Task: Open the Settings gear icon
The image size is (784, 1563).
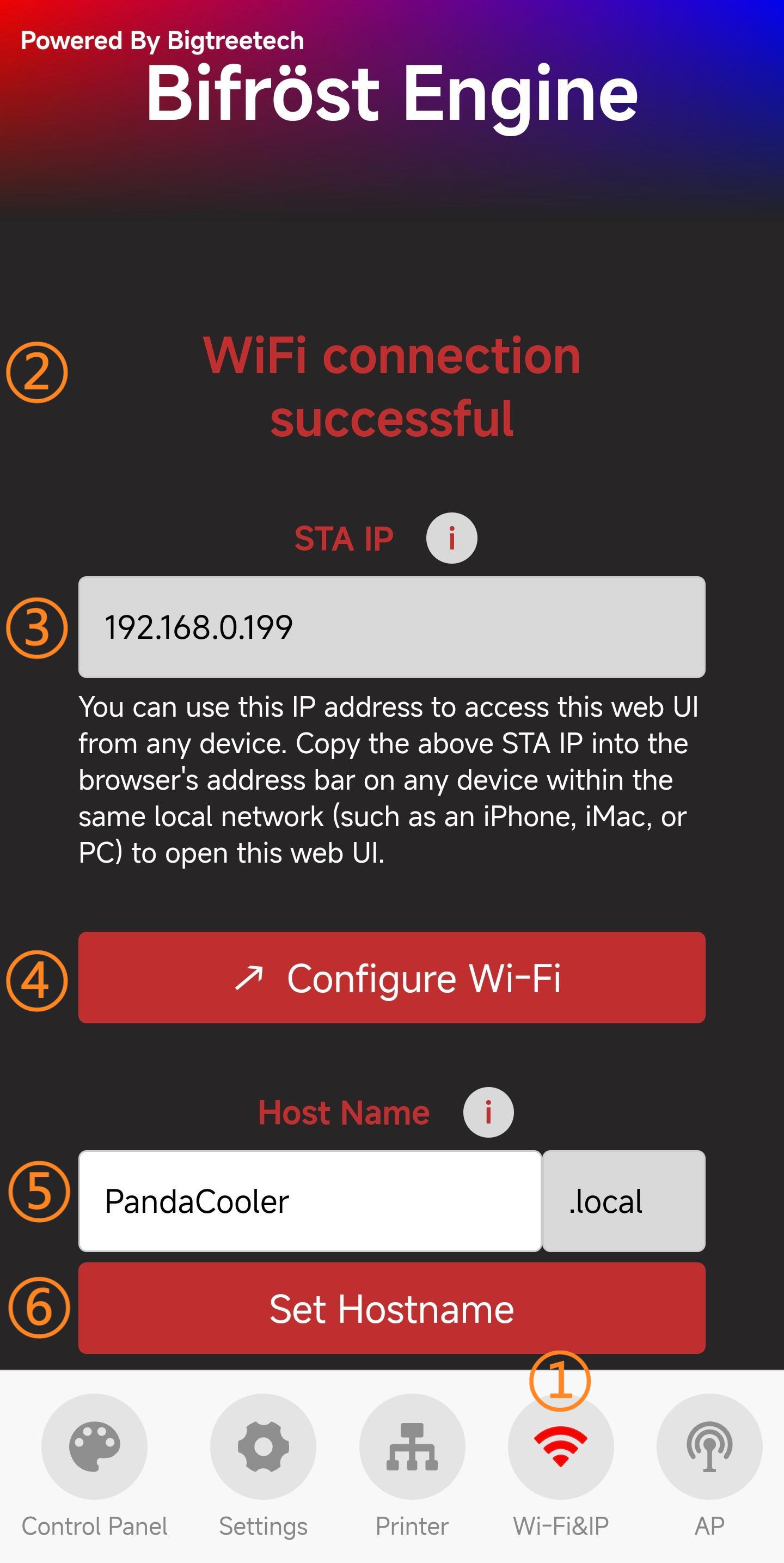Action: pyautogui.click(x=263, y=1446)
